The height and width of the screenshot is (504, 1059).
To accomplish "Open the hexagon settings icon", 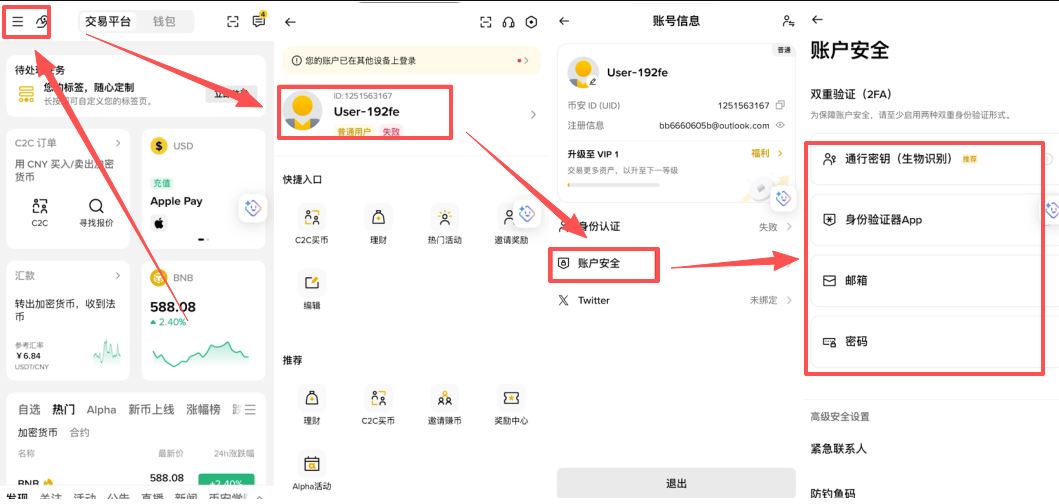I will tap(532, 22).
